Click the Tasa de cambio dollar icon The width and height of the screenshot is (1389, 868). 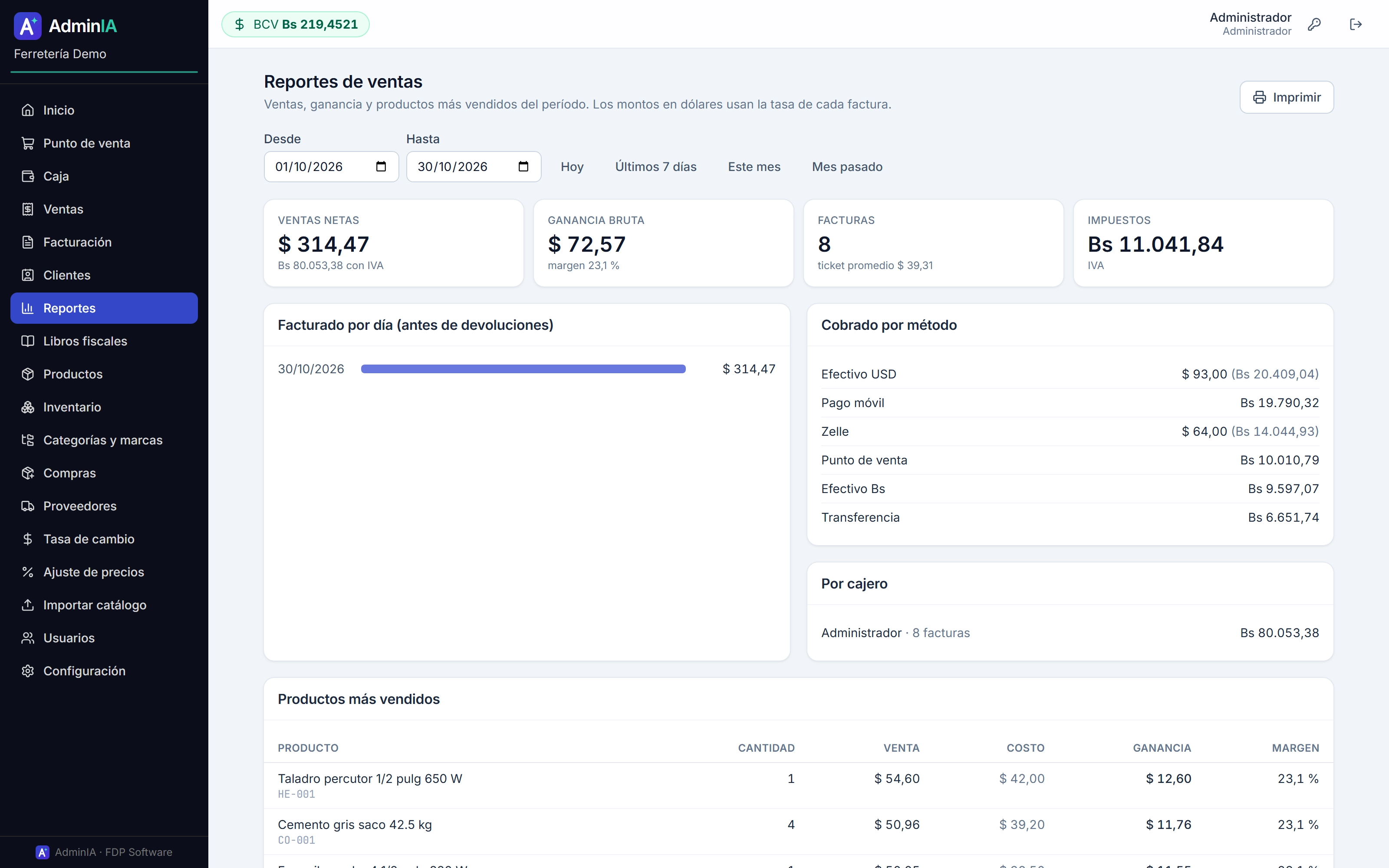(27, 539)
